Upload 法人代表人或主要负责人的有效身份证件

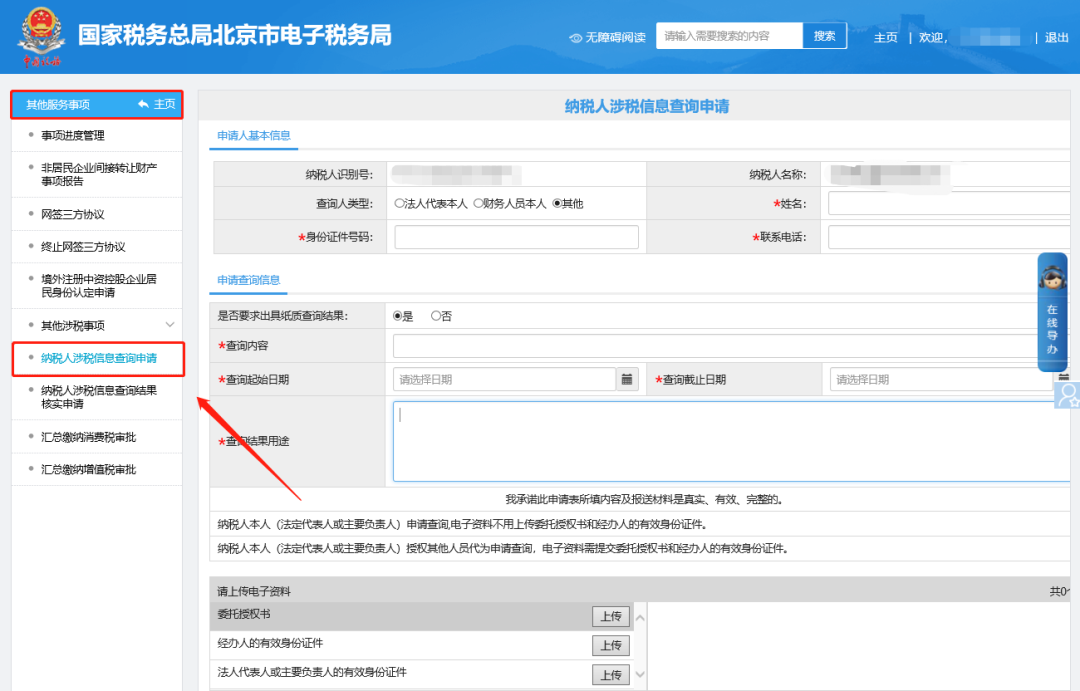pyautogui.click(x=611, y=675)
